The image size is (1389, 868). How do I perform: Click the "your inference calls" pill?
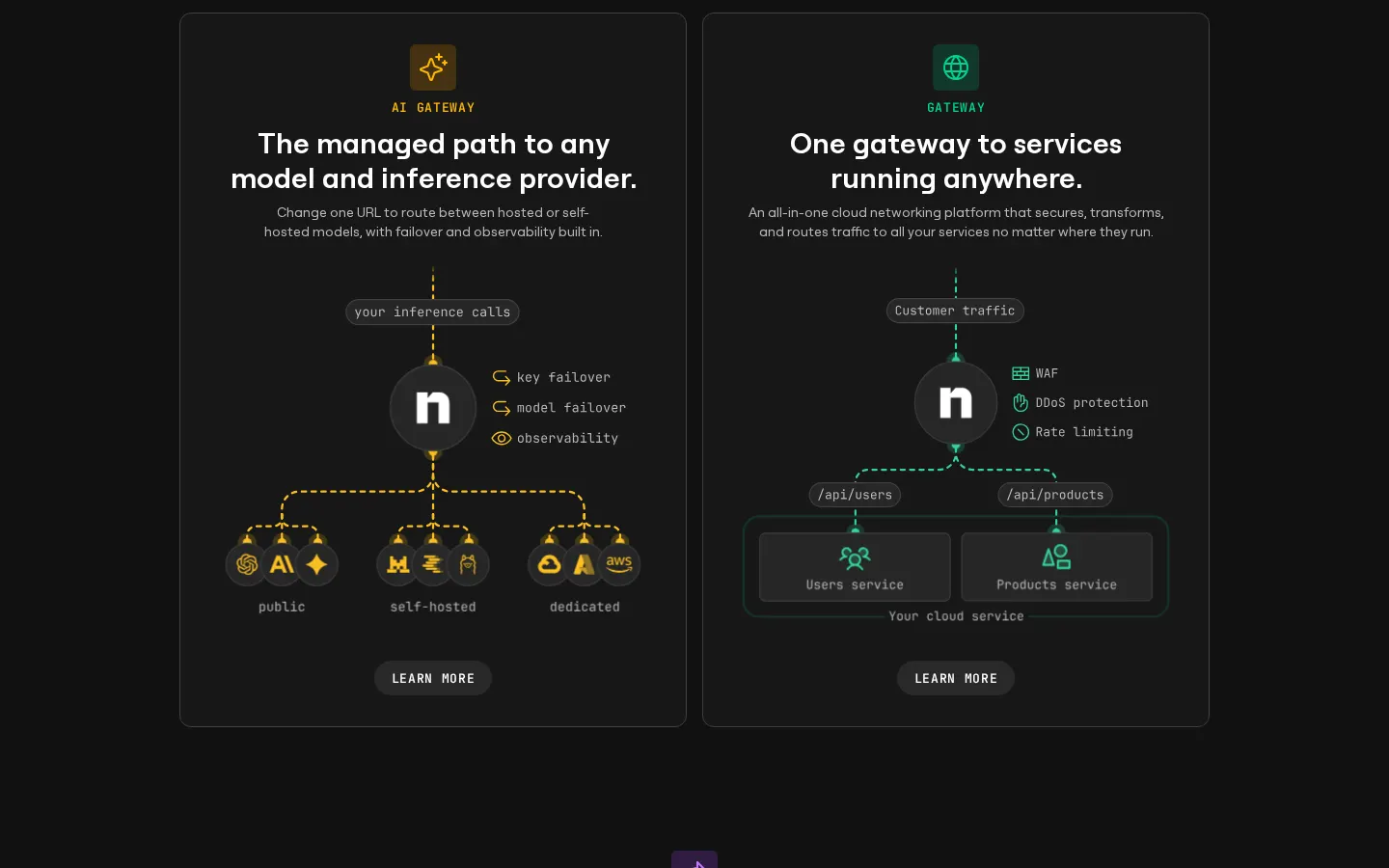433,312
